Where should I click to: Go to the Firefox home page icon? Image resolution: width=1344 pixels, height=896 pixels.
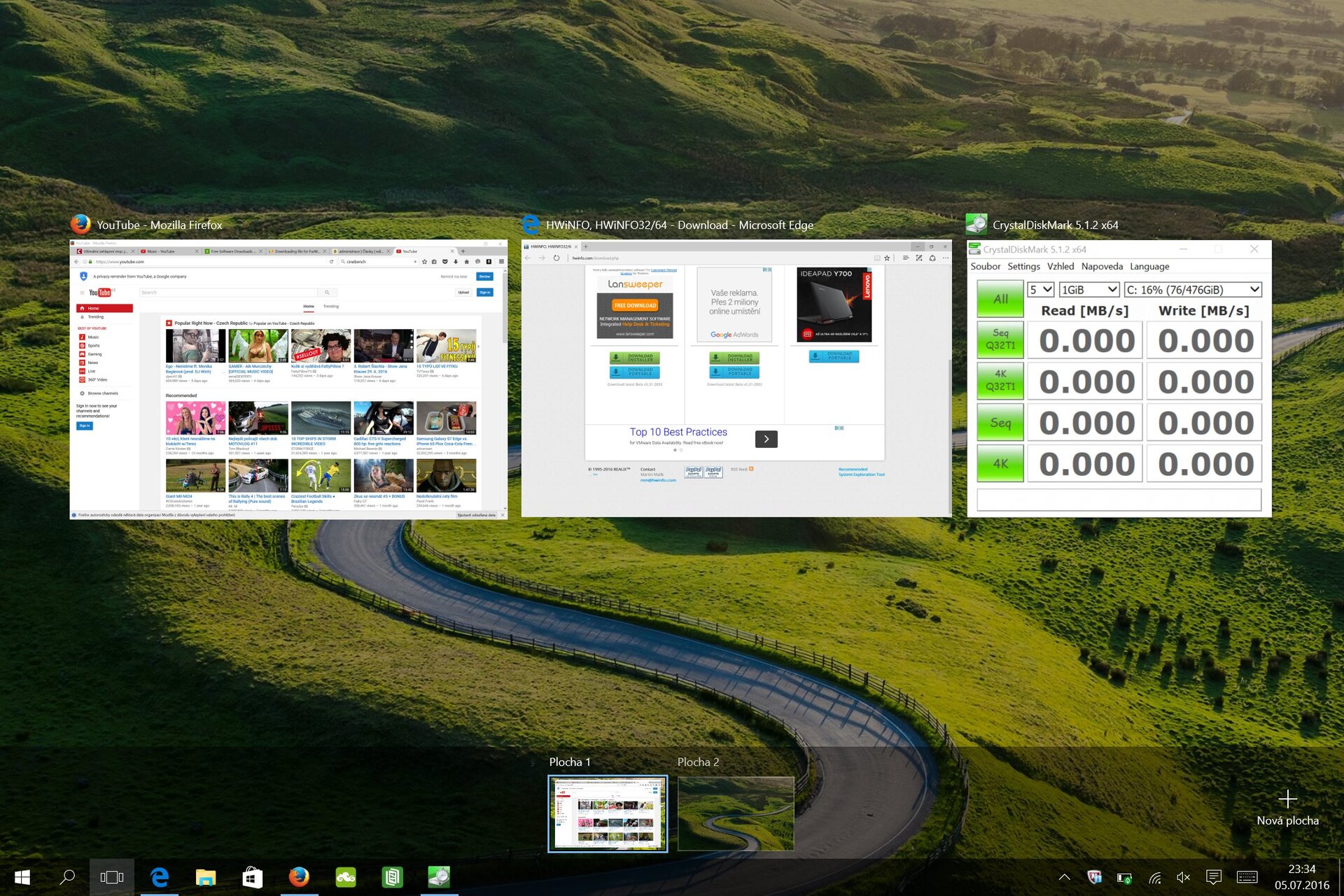[467, 261]
